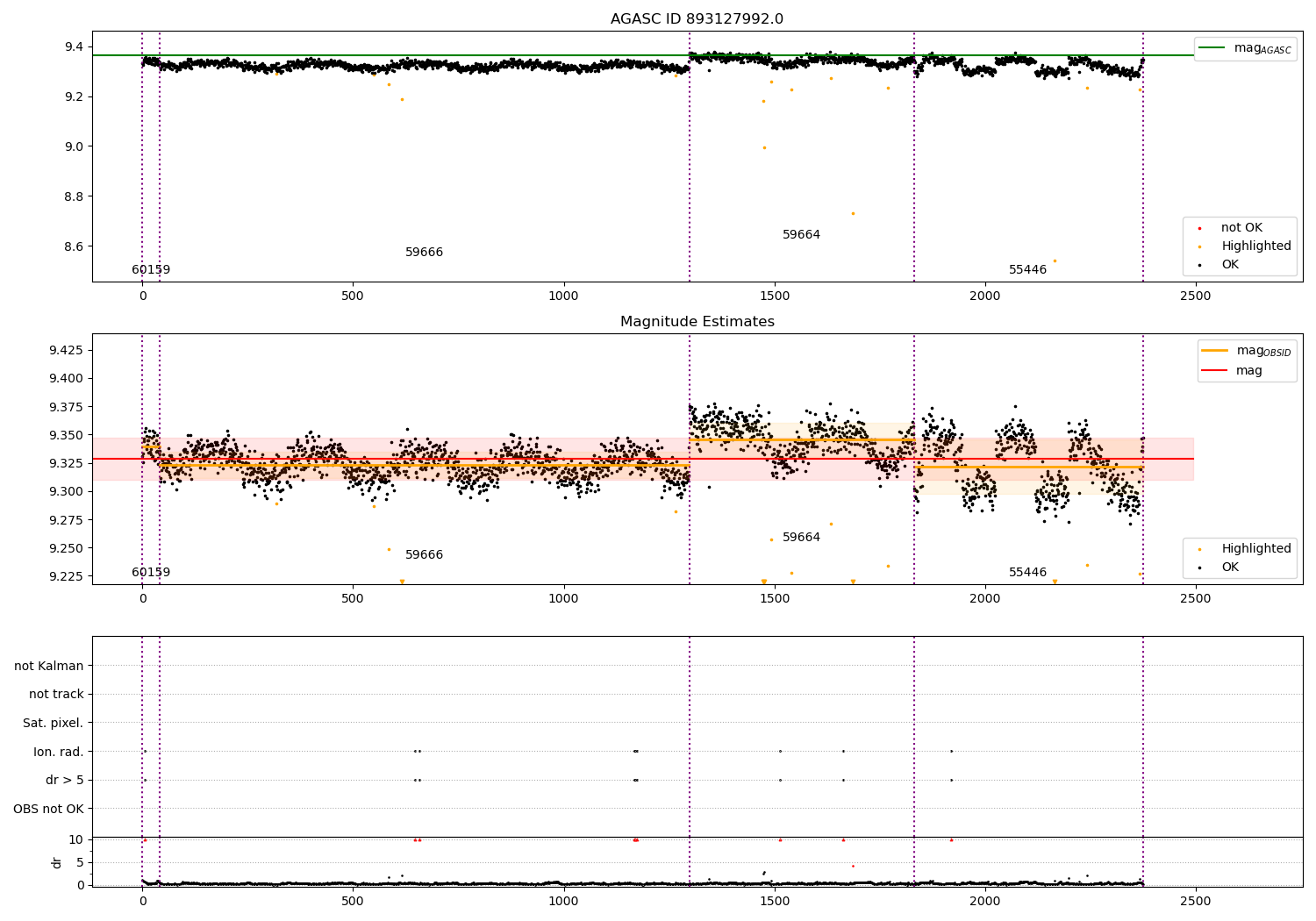Click "not OK" in the AGASC plot legend
The height and width of the screenshot is (921, 1316).
point(1241,228)
